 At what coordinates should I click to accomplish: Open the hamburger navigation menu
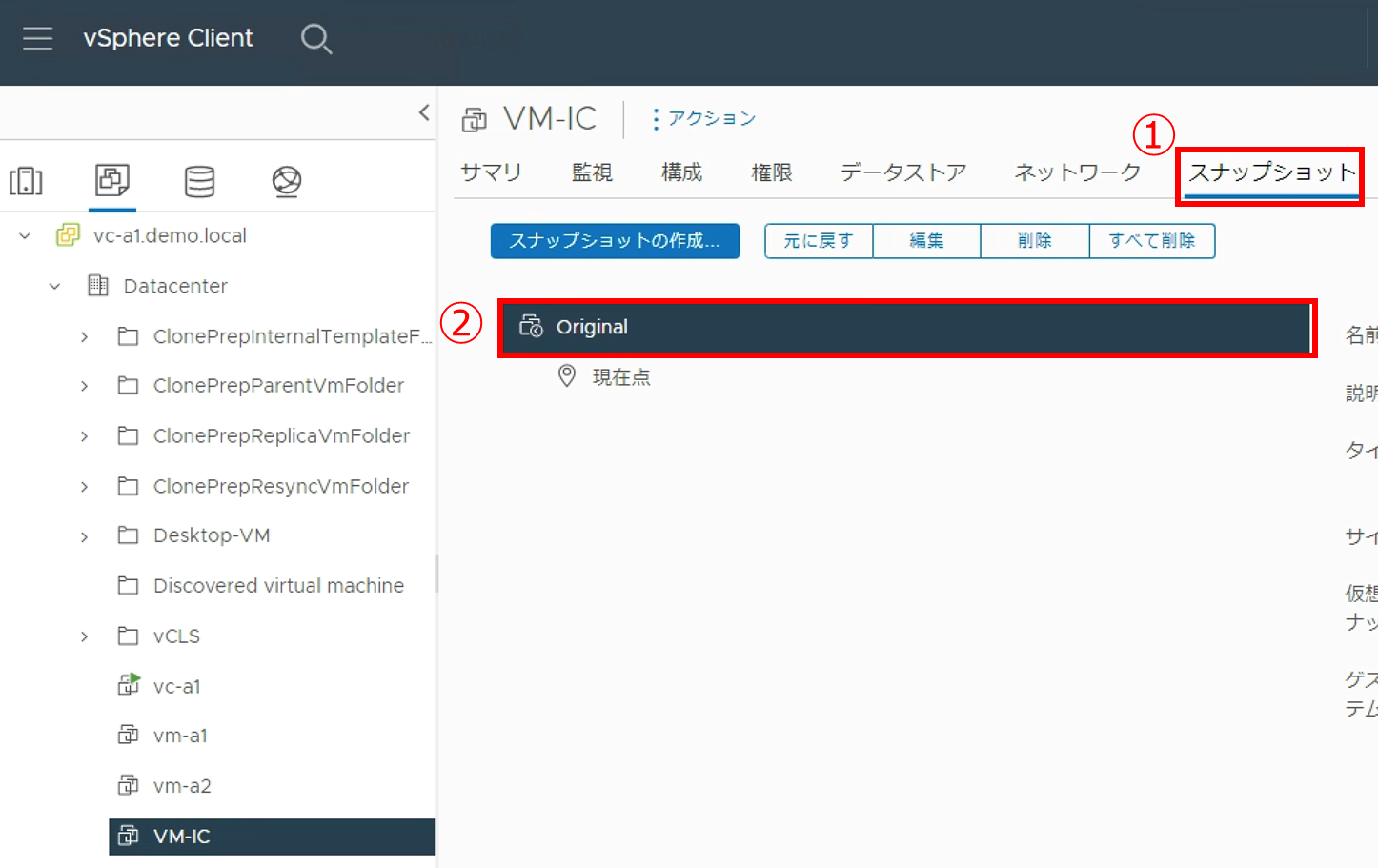click(x=37, y=38)
